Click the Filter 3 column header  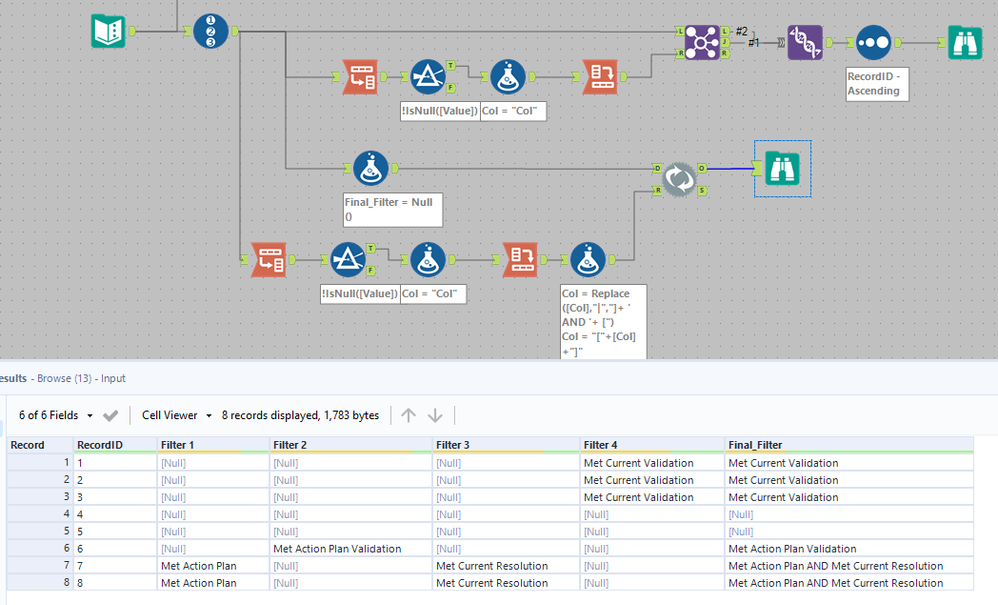pyautogui.click(x=507, y=445)
